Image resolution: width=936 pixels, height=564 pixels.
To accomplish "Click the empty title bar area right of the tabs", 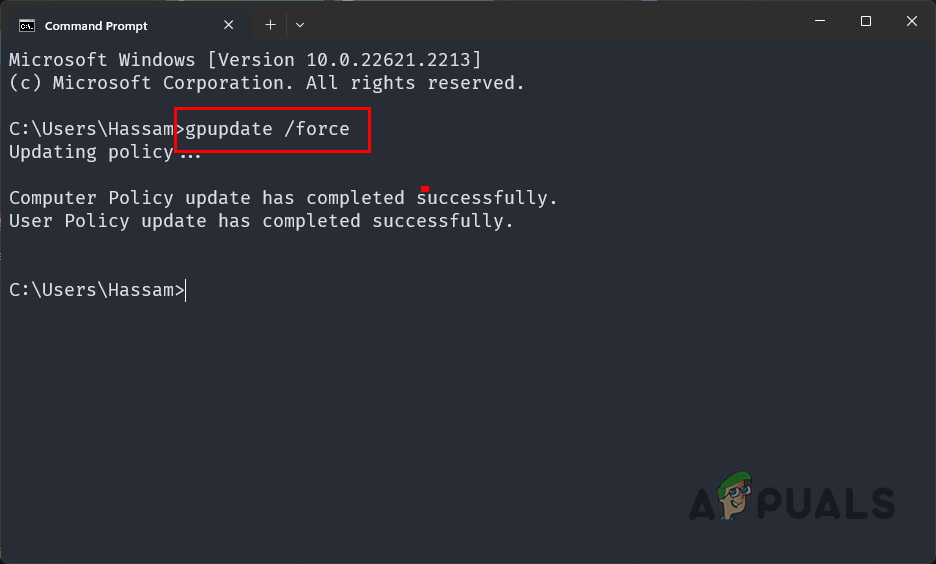I will pyautogui.click(x=550, y=24).
